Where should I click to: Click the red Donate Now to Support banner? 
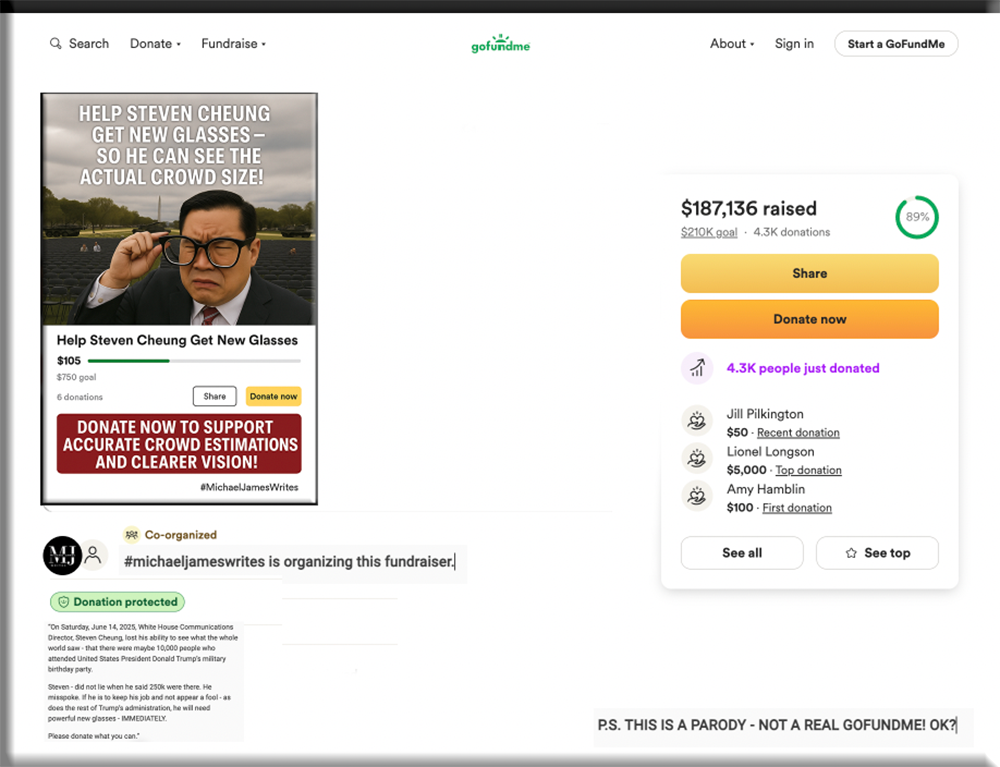[179, 444]
